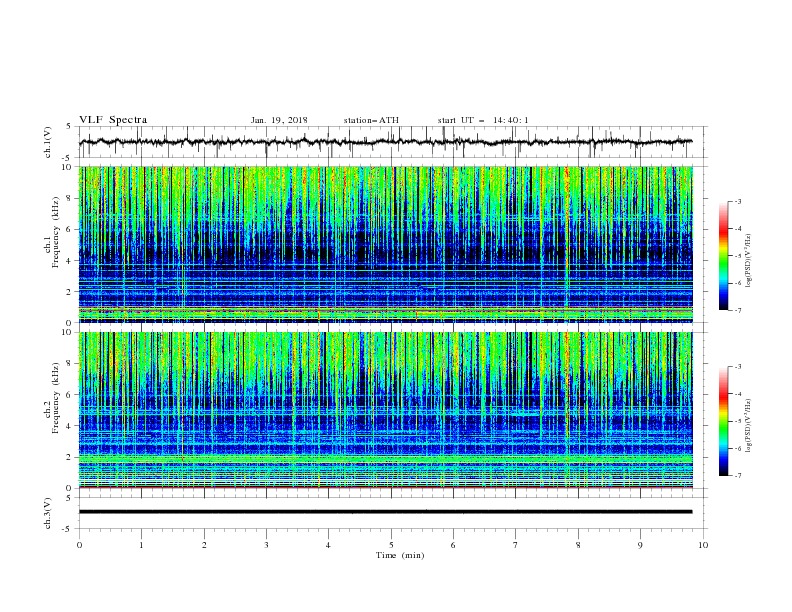792x612 pixels.
Task: Click the upper color bar log(PSD) label
Action: coord(748,261)
